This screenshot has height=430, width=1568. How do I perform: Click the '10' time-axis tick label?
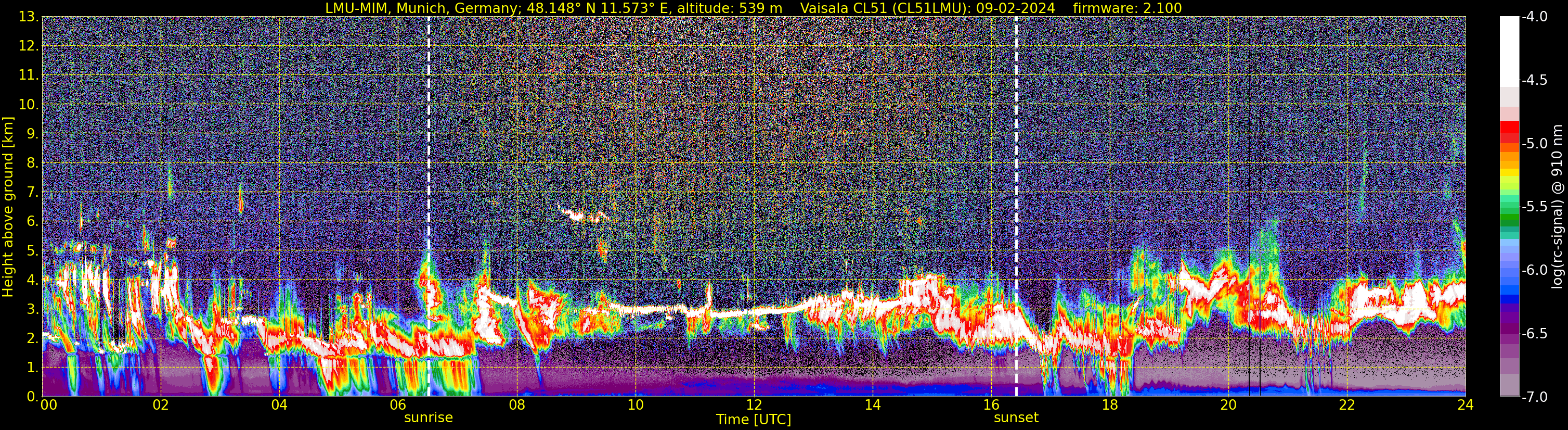click(635, 406)
